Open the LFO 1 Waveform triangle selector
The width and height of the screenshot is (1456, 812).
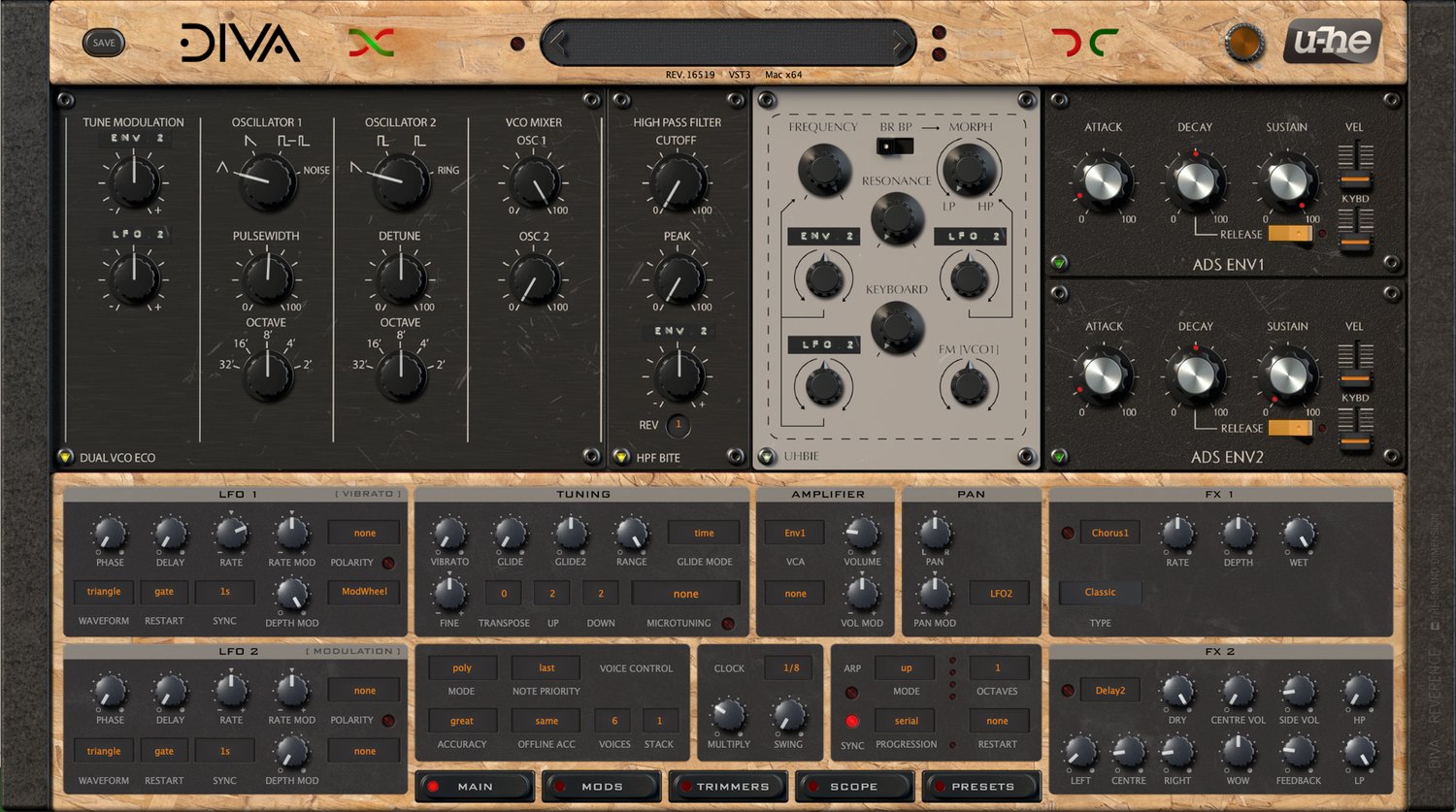point(104,592)
